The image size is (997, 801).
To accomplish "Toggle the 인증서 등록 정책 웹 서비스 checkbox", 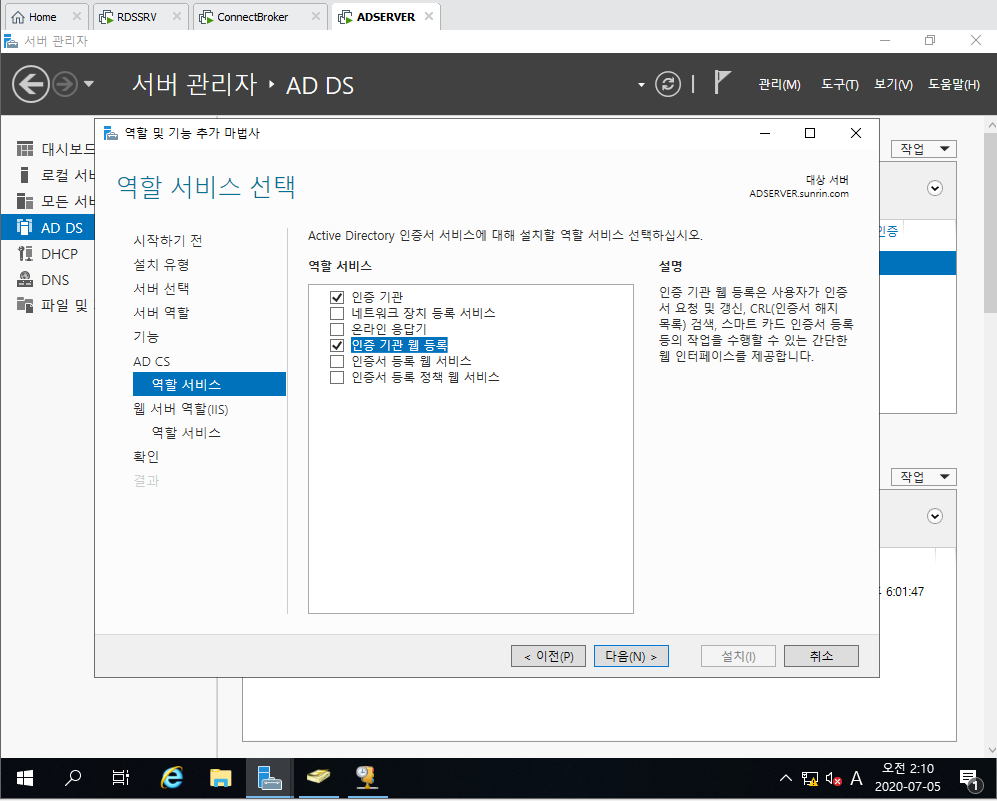I will (x=337, y=378).
